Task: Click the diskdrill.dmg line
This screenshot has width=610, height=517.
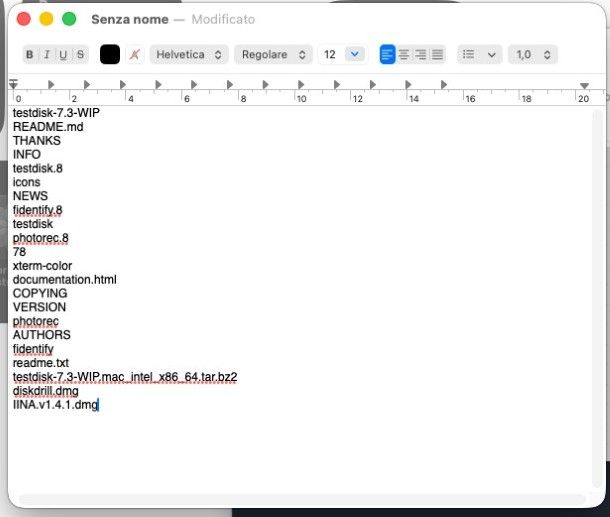Action: [46, 391]
